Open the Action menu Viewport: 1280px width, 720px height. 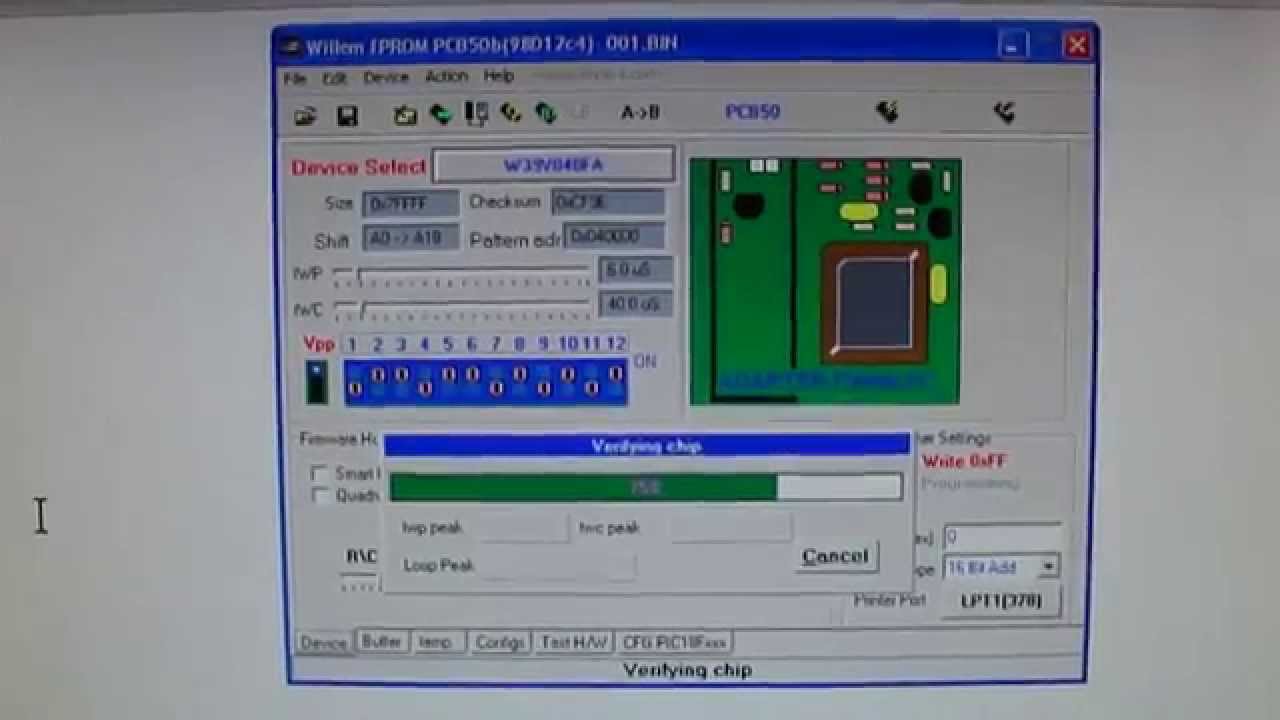coord(446,76)
